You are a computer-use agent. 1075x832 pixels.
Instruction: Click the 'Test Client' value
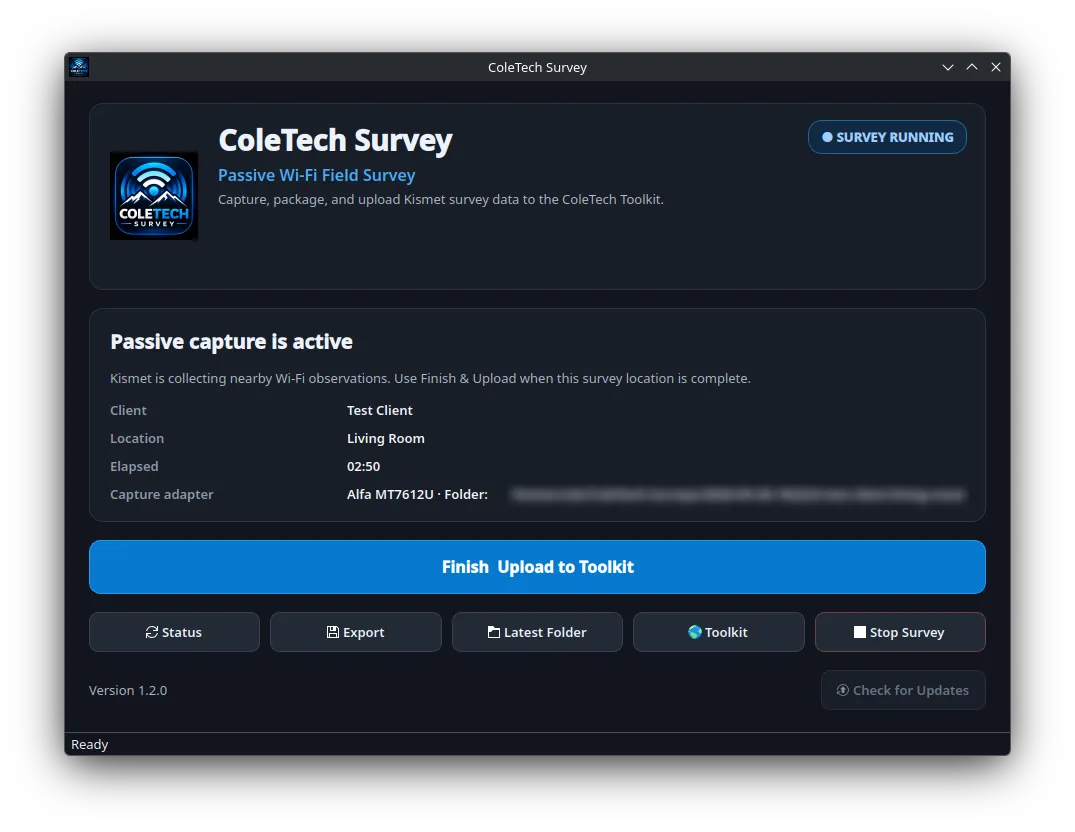(x=379, y=411)
